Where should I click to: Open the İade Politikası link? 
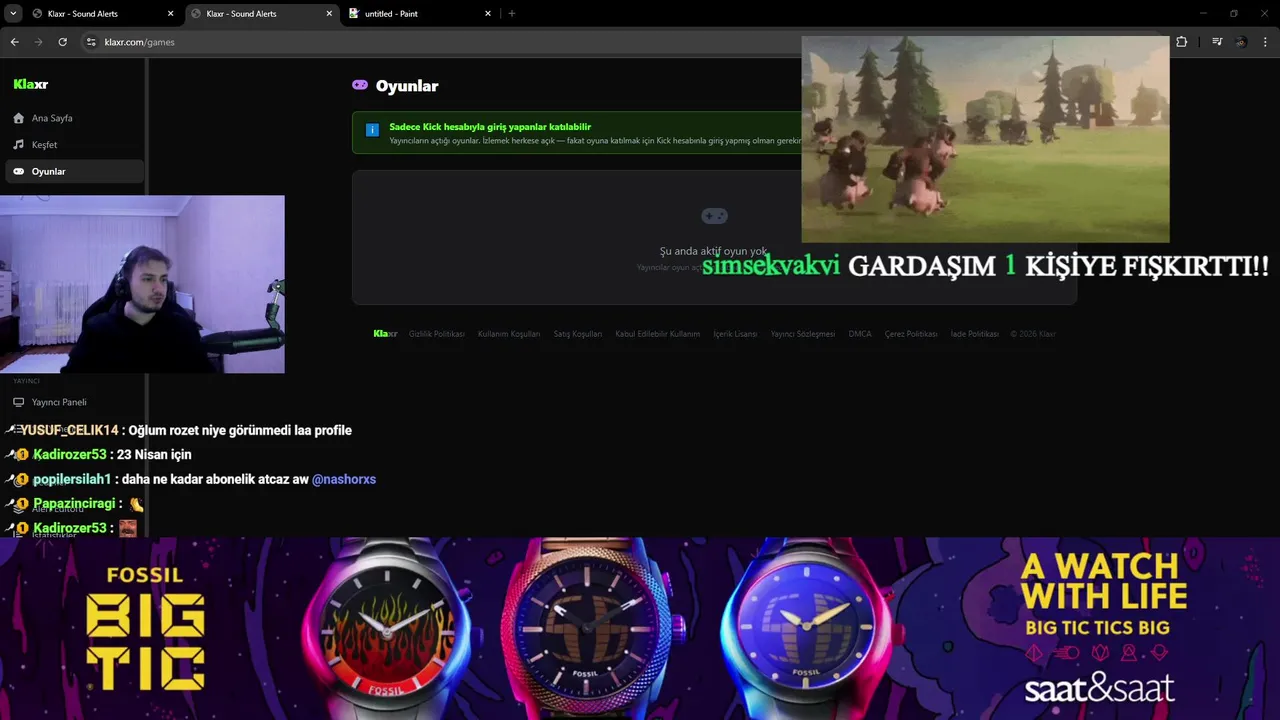click(975, 334)
